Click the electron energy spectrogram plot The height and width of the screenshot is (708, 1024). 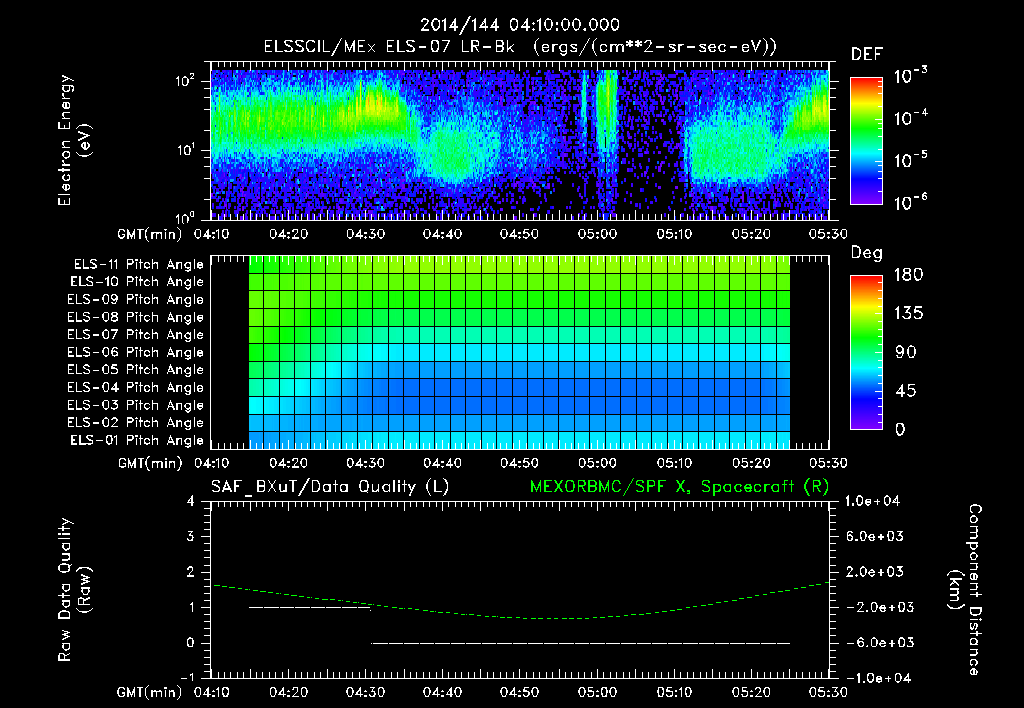tap(520, 140)
